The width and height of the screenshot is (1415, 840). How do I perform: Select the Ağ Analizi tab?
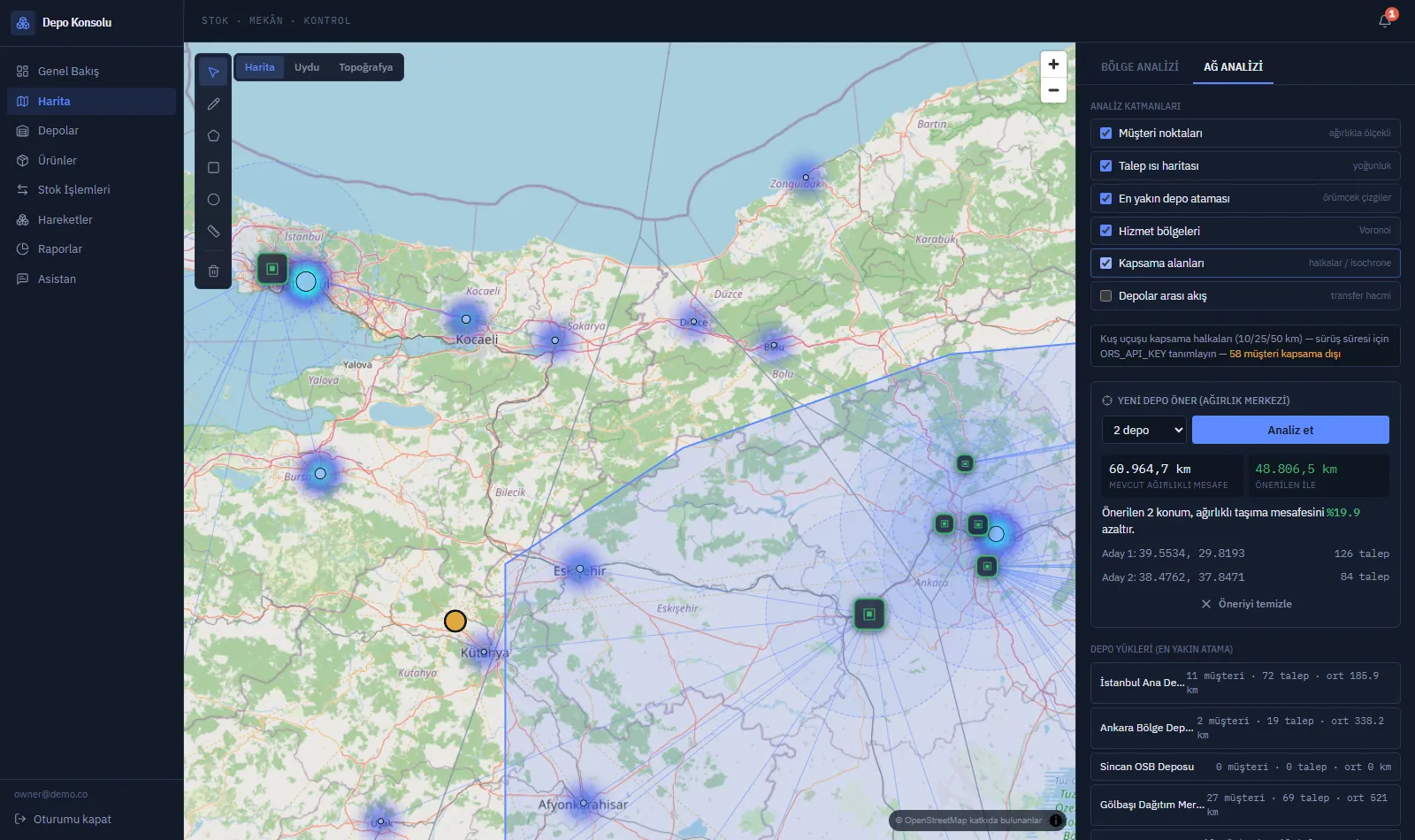(x=1233, y=67)
